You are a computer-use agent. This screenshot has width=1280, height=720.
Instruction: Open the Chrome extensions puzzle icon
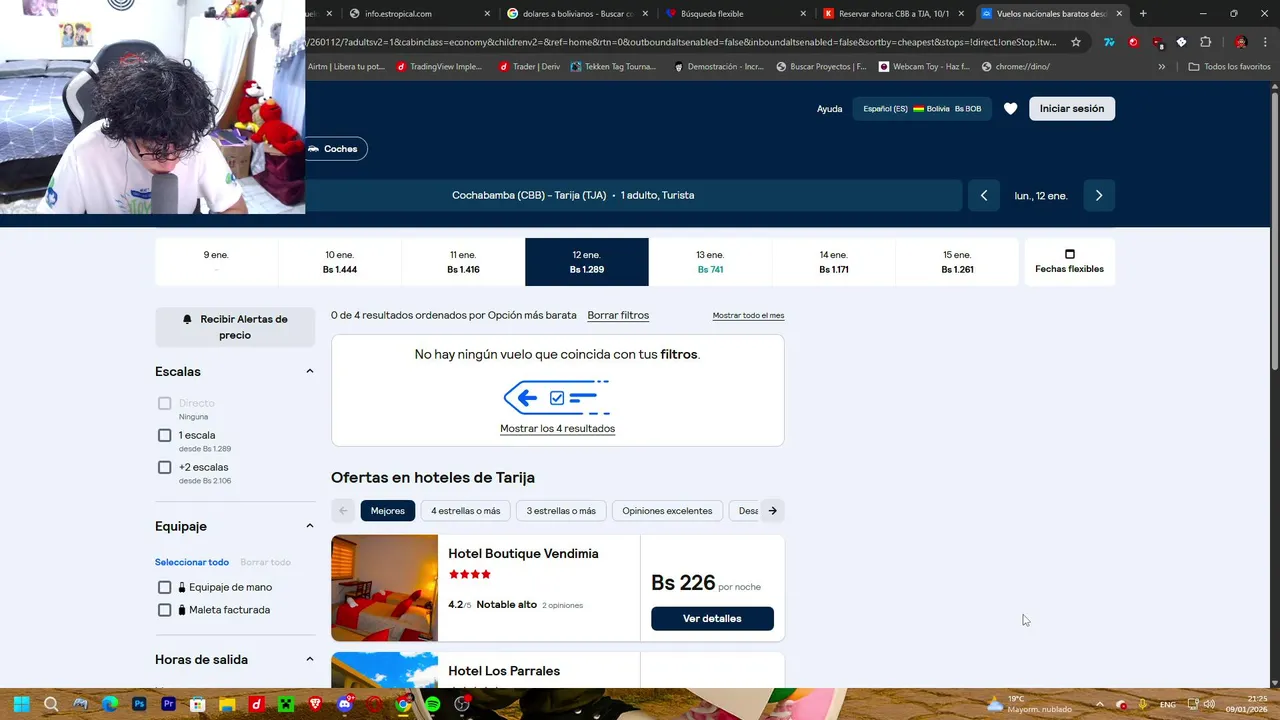tap(1205, 42)
